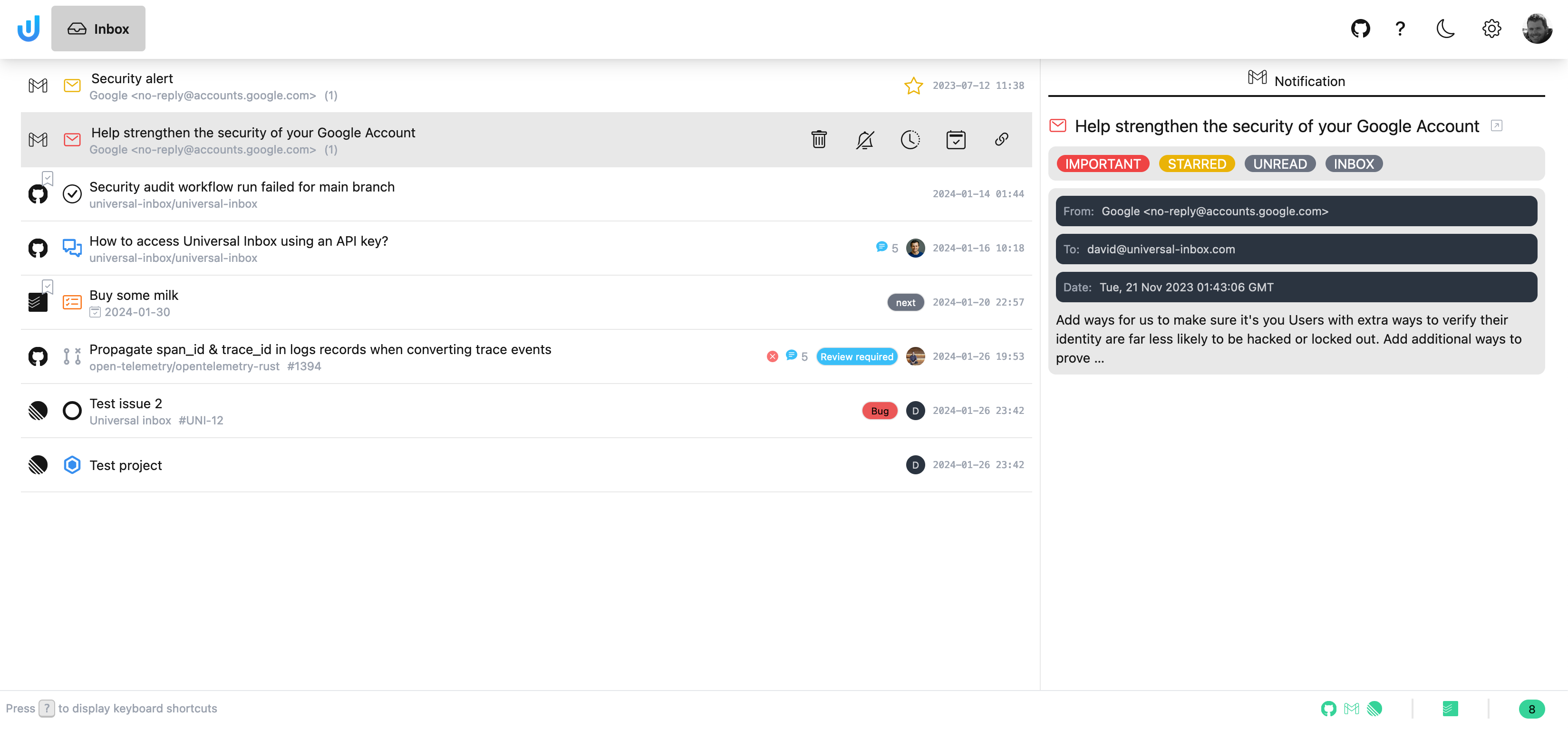Click the Gmail status icon in bottom status bar
This screenshot has width=1568, height=730.
pos(1351,710)
